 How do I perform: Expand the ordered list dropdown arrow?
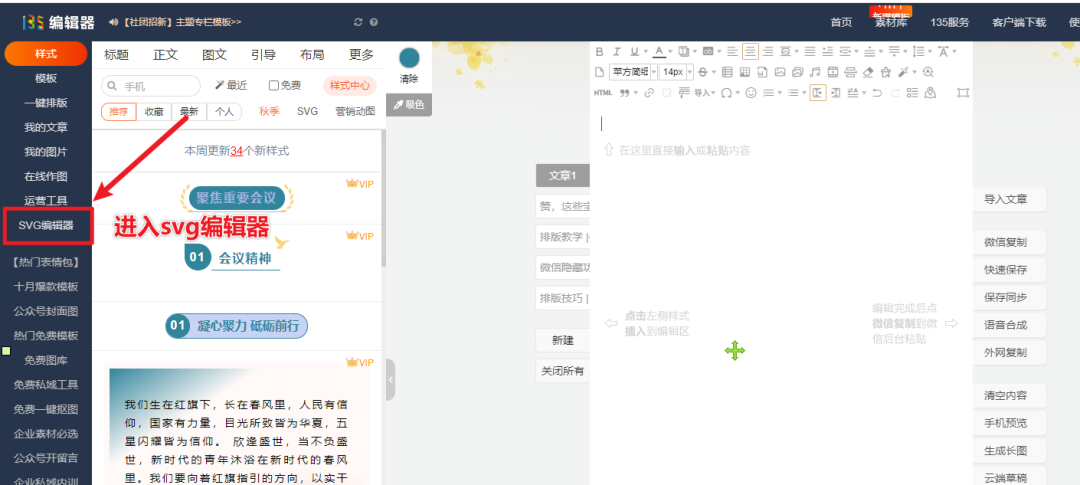point(780,93)
